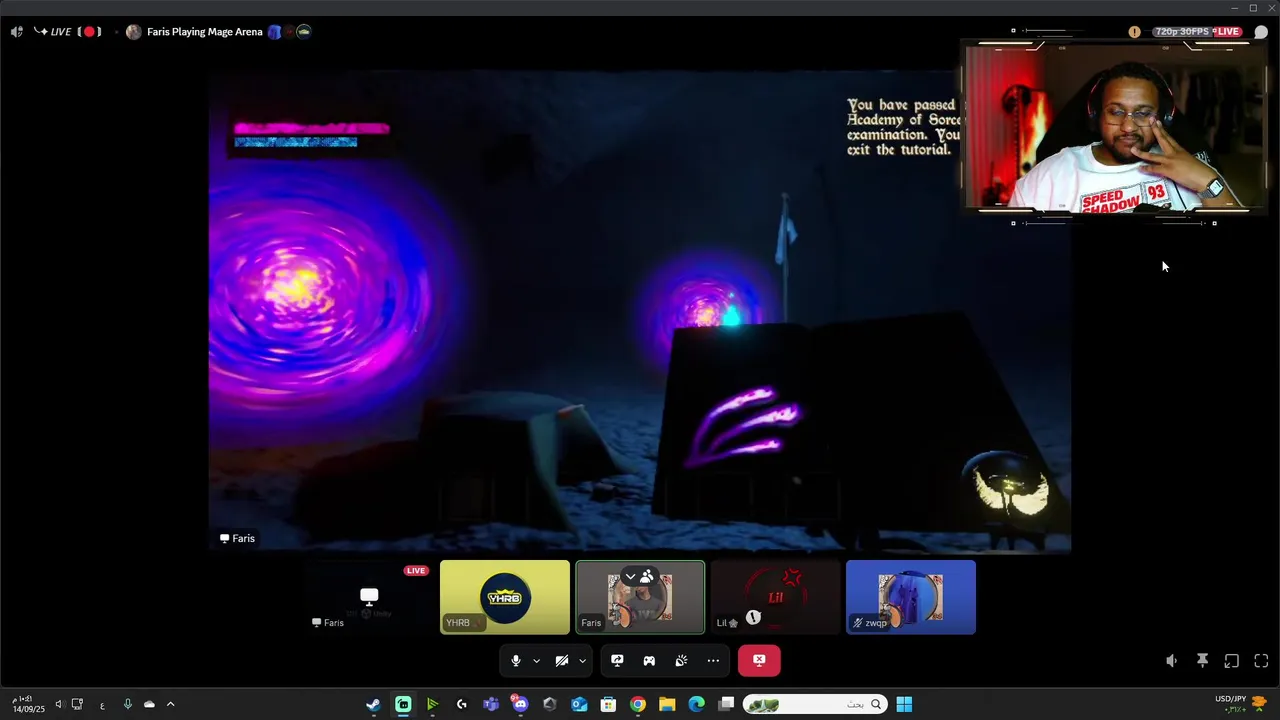Screen dimensions: 1280x720
Task: Click the LIVE badge on stream tile
Action: [416, 571]
